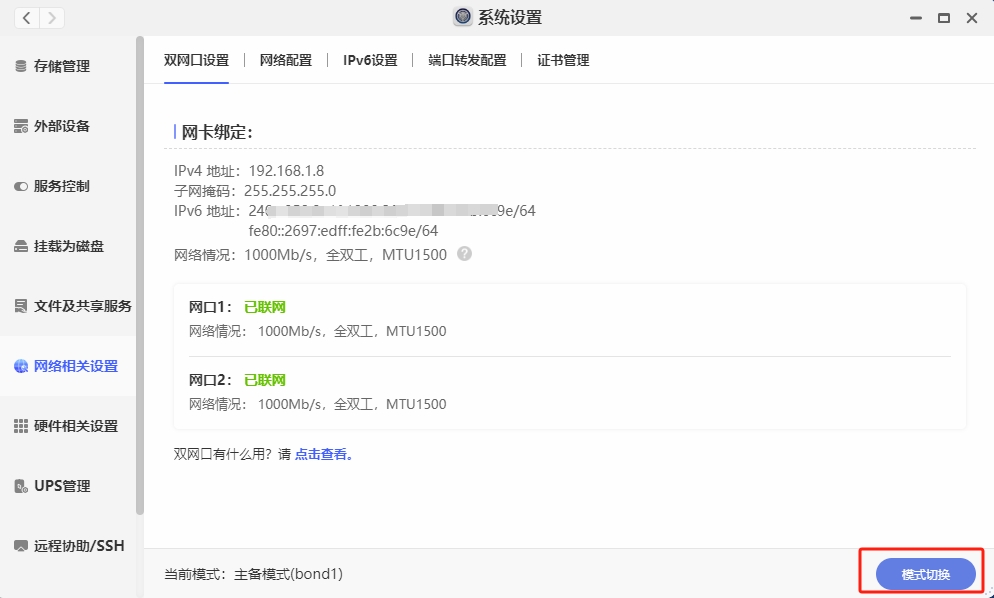Click the help question mark beside MTU1500
Image resolution: width=994 pixels, height=598 pixels.
click(x=464, y=254)
